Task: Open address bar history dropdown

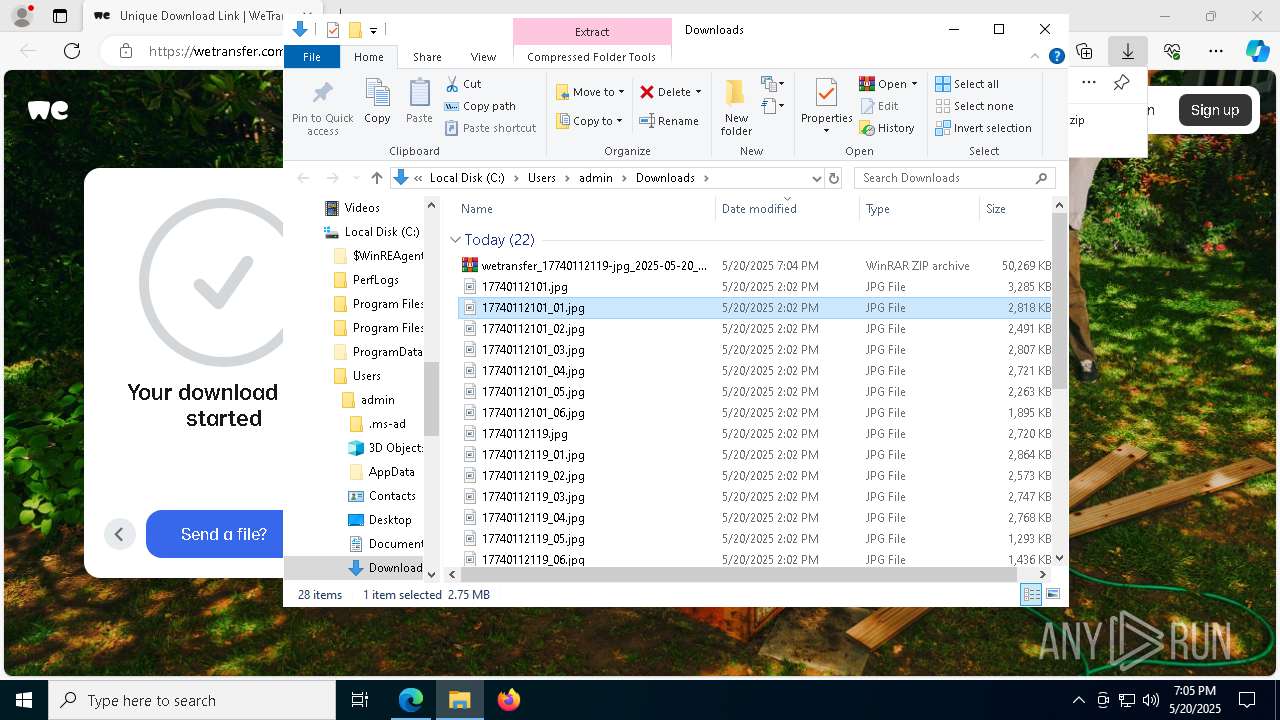Action: (x=816, y=178)
